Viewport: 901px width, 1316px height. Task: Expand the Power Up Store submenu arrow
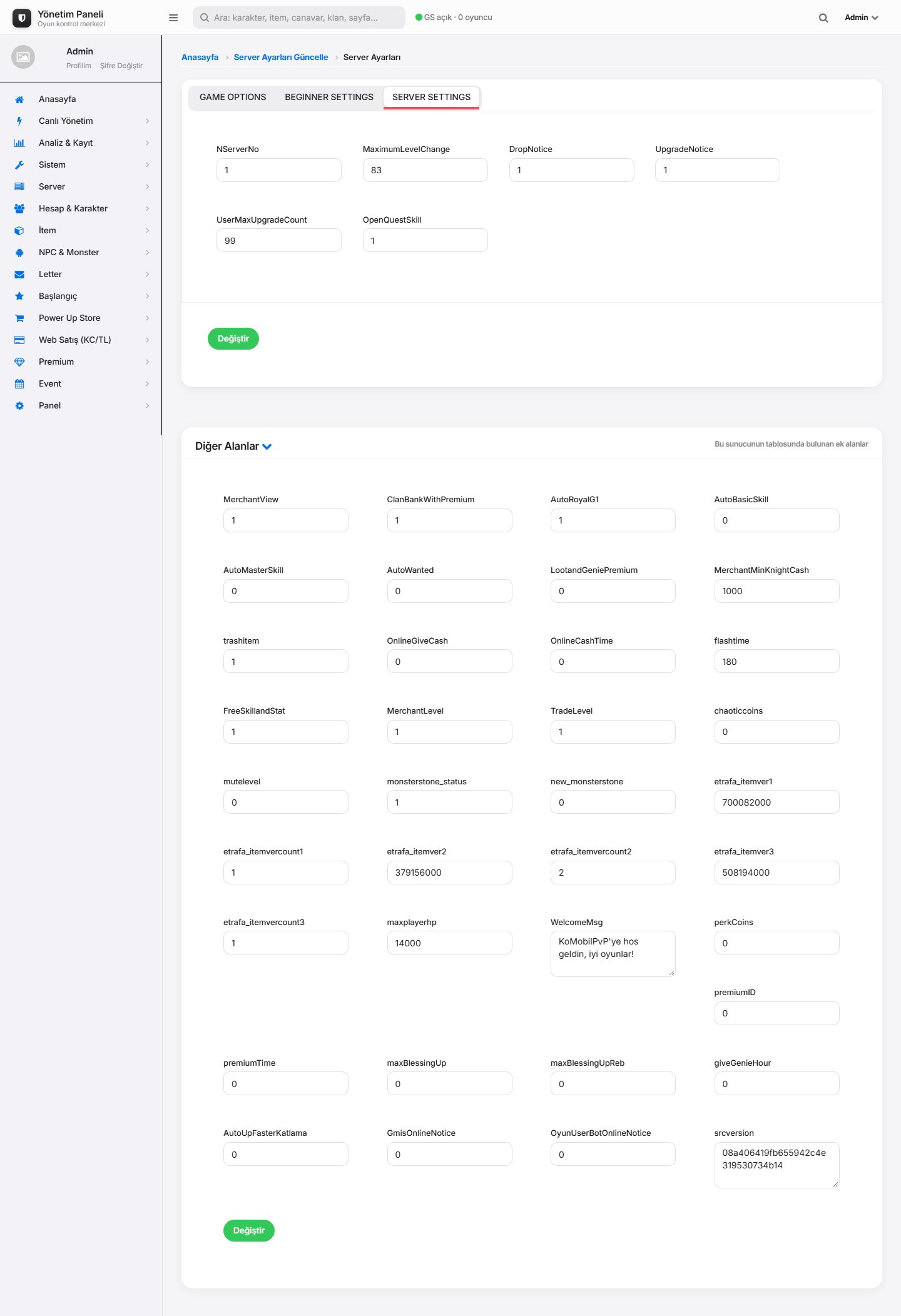point(147,318)
